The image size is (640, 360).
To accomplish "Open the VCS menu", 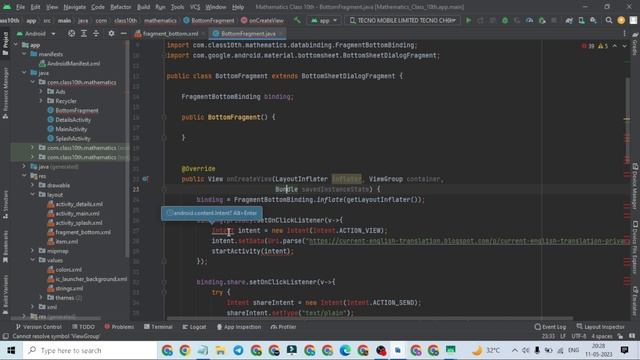I will click(x=195, y=7).
